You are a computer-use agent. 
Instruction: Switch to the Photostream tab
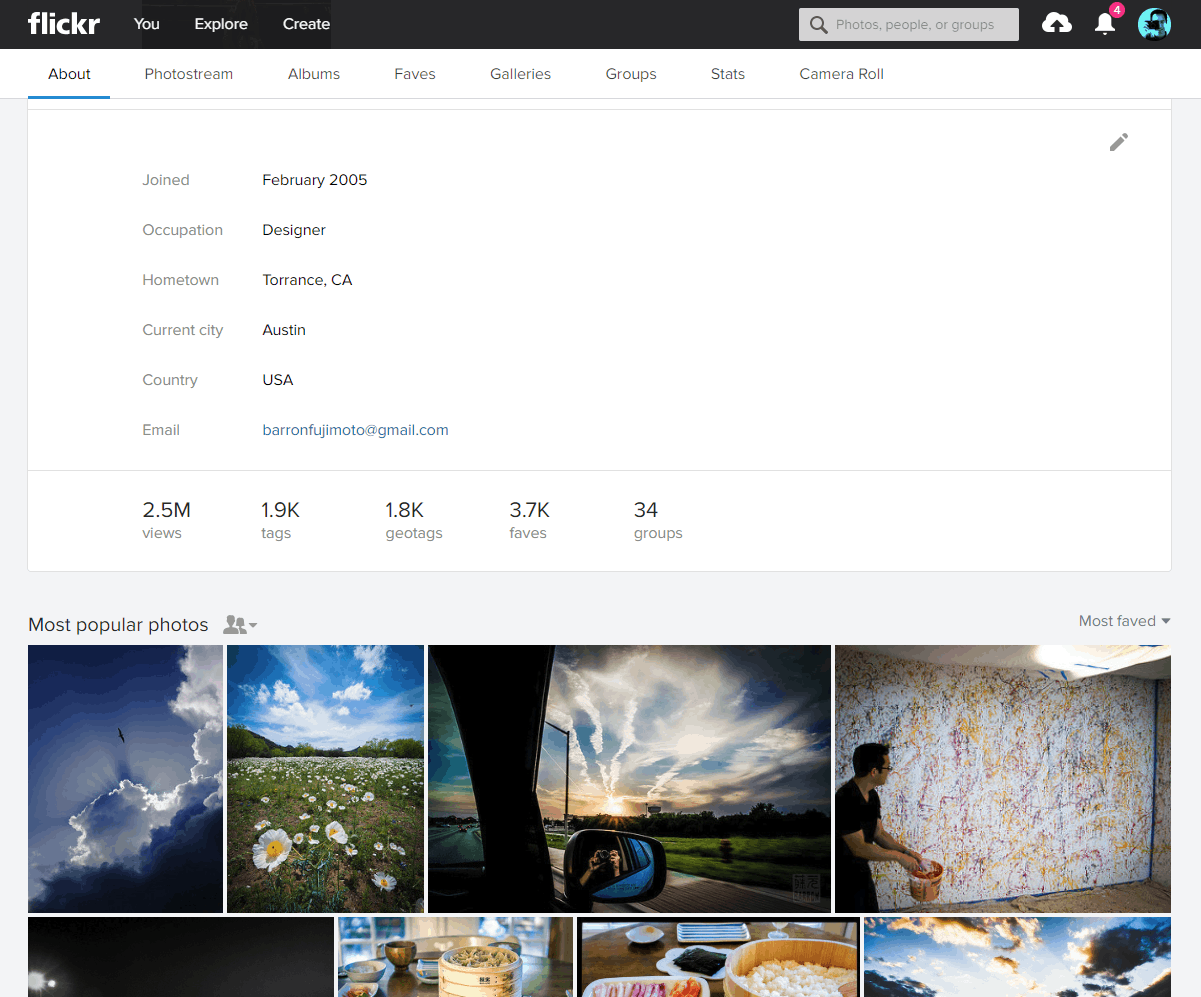click(x=189, y=74)
